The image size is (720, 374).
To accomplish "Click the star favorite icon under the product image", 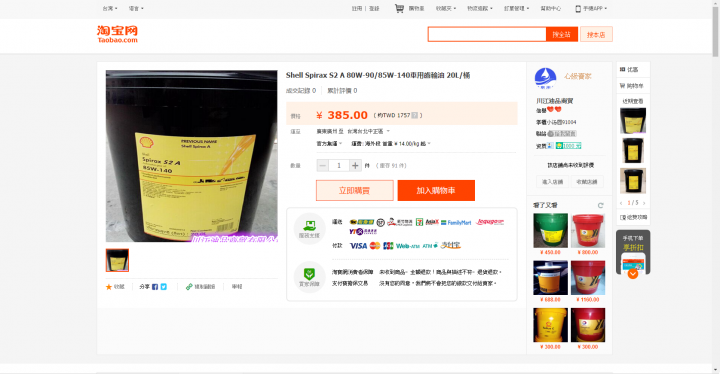I will tap(109, 287).
